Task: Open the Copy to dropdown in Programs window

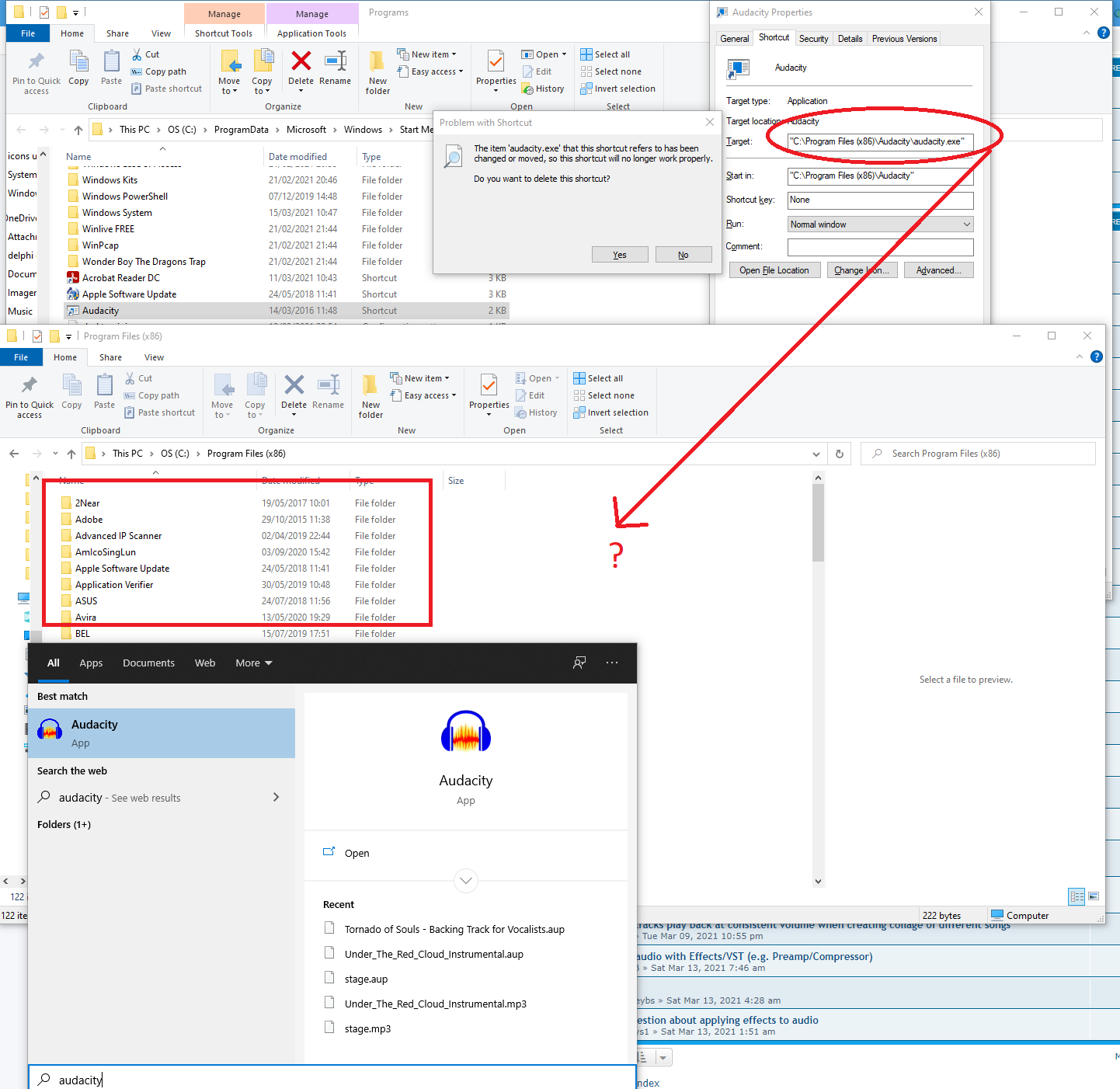Action: [x=262, y=86]
